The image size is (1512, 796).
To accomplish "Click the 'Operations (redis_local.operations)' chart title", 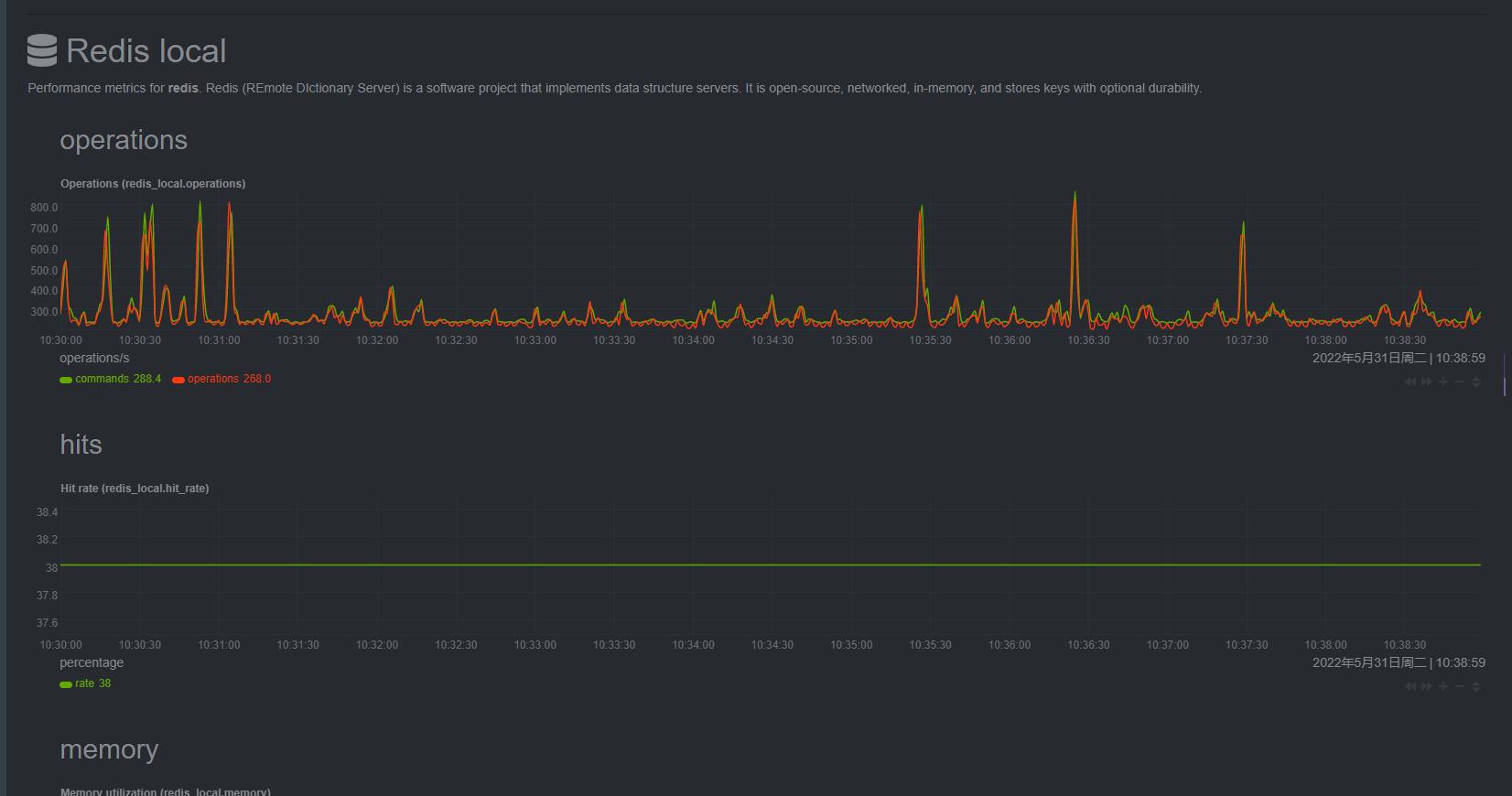I will [153, 184].
